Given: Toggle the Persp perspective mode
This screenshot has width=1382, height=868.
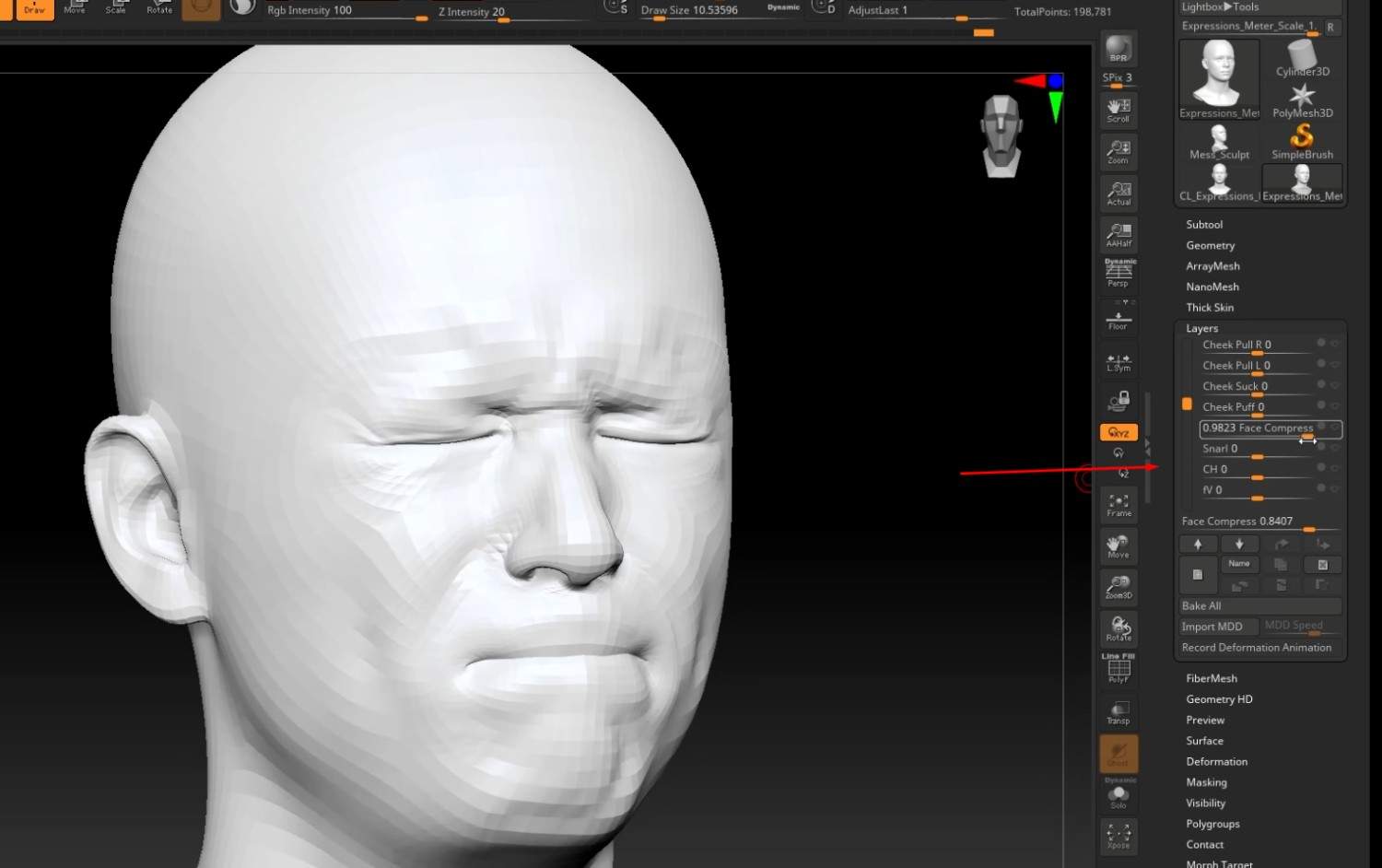Looking at the screenshot, I should pos(1118,273).
